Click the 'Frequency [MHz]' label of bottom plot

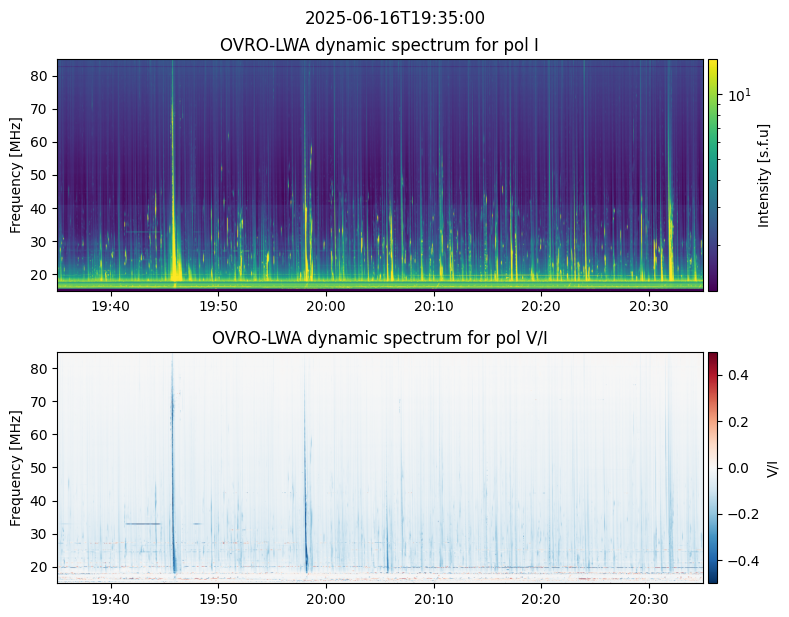[16, 467]
